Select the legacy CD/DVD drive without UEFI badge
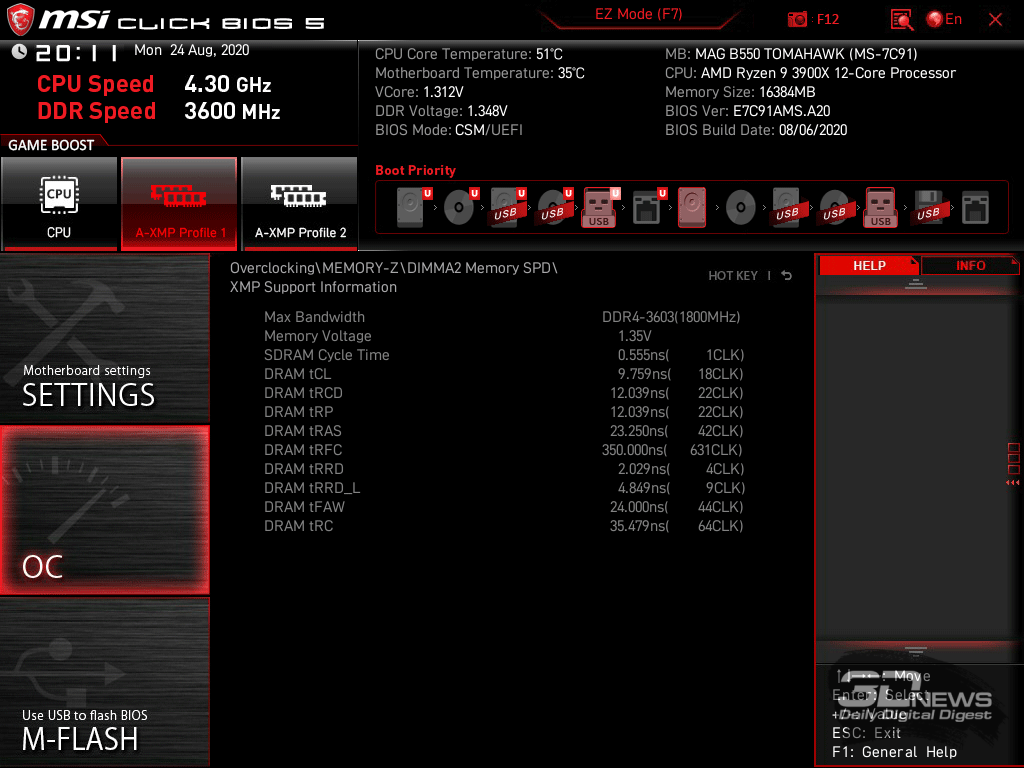Image resolution: width=1024 pixels, height=768 pixels. (x=740, y=208)
